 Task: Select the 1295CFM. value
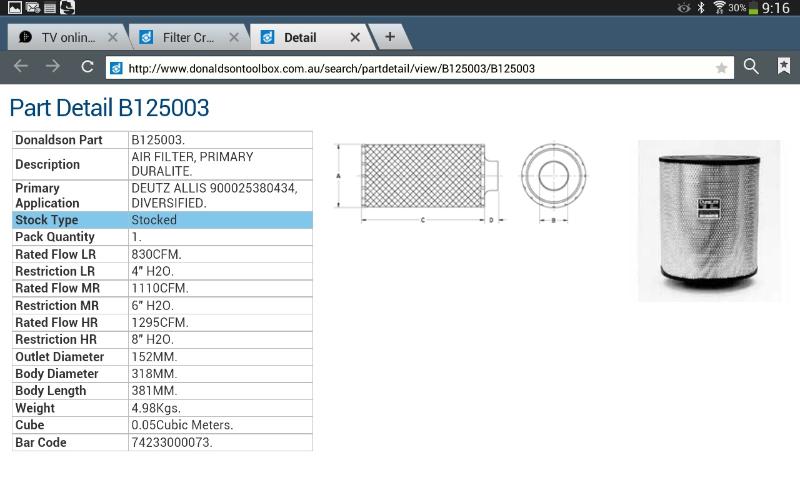click(x=160, y=322)
